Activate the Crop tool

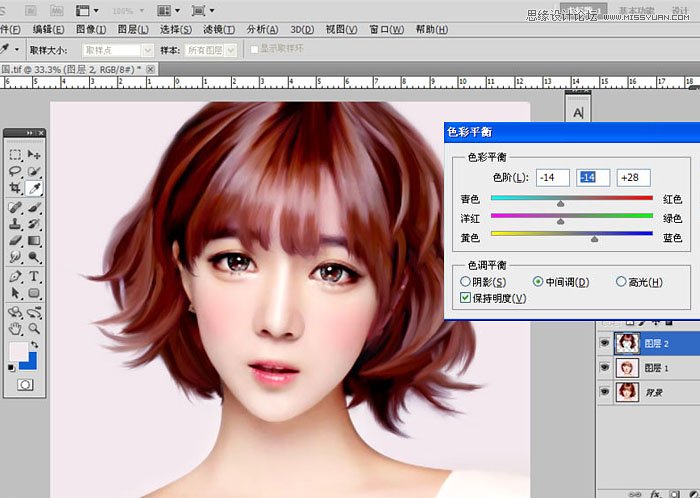click(x=15, y=188)
